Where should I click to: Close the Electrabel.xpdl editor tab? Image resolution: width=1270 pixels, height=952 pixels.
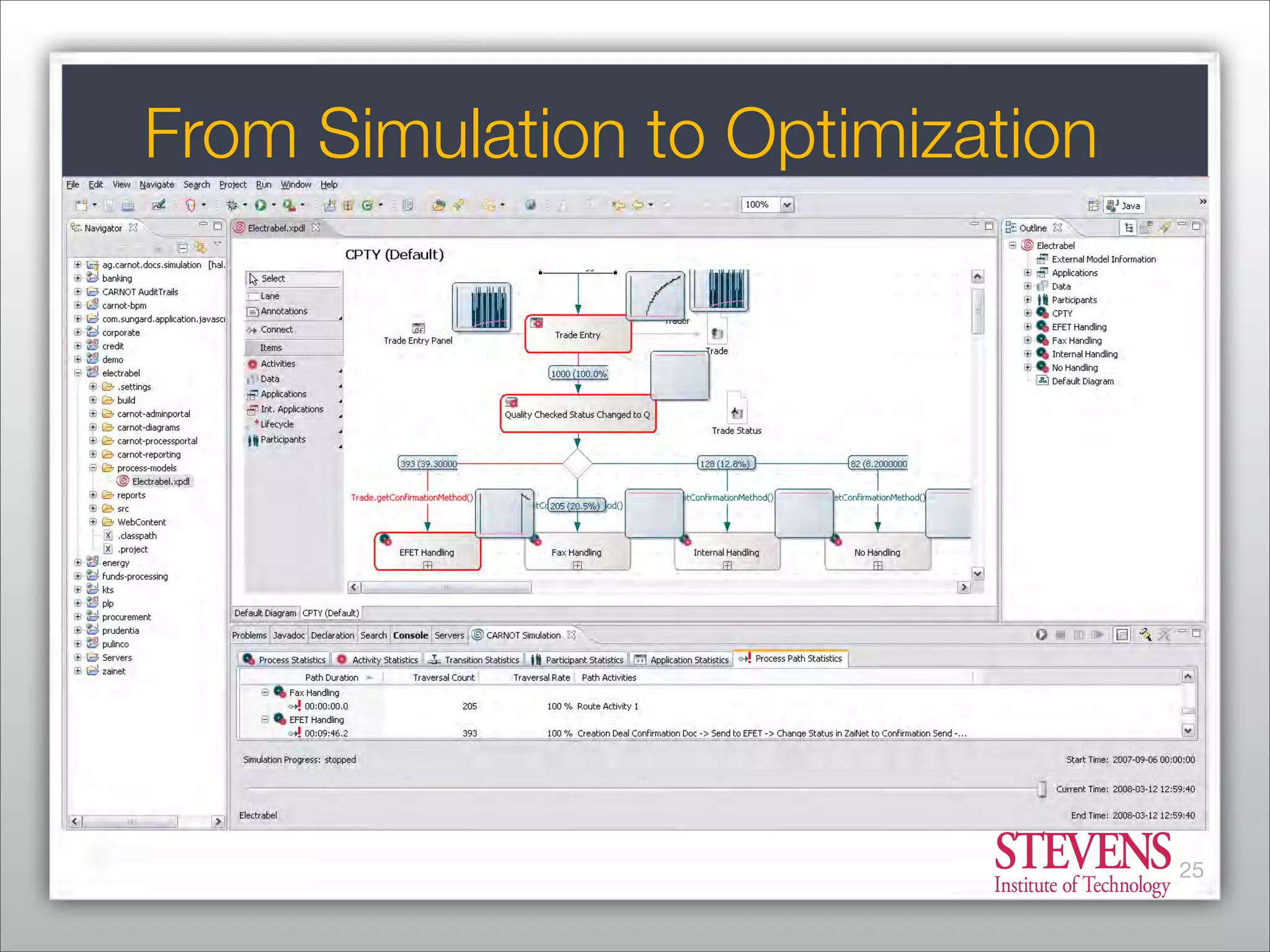316,227
